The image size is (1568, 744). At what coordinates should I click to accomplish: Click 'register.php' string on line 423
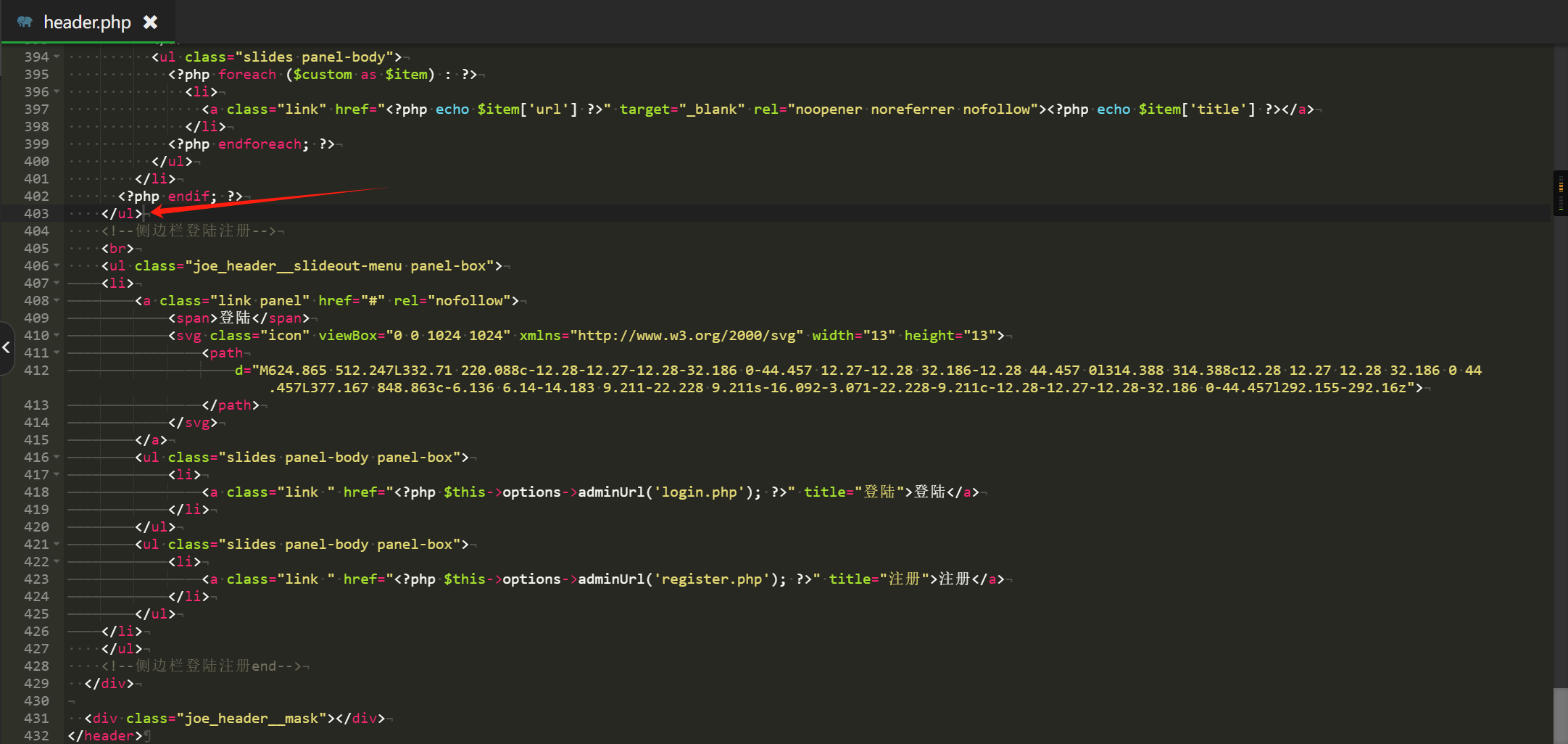(x=712, y=579)
